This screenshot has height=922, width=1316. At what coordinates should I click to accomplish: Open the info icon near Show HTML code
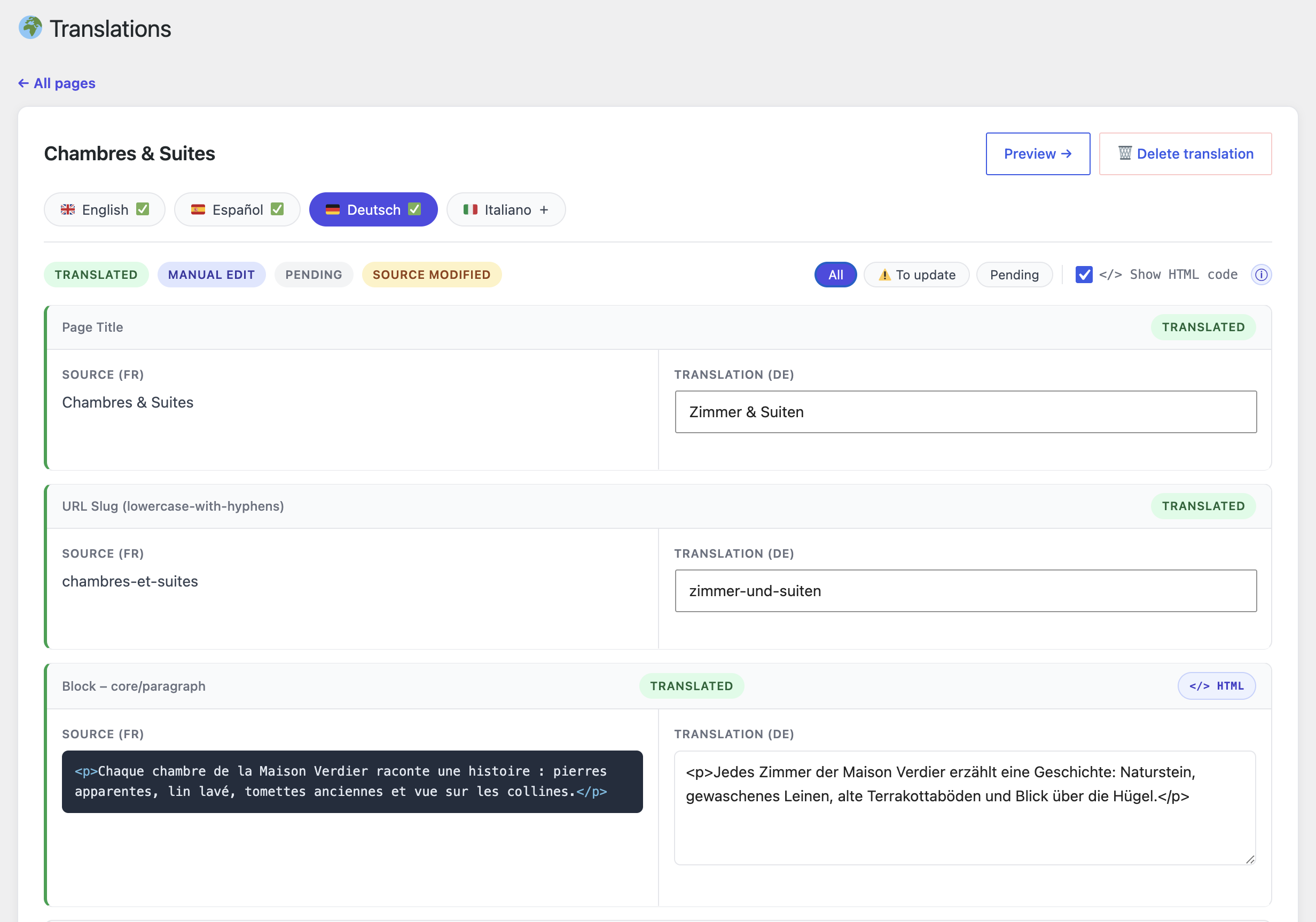point(1261,275)
